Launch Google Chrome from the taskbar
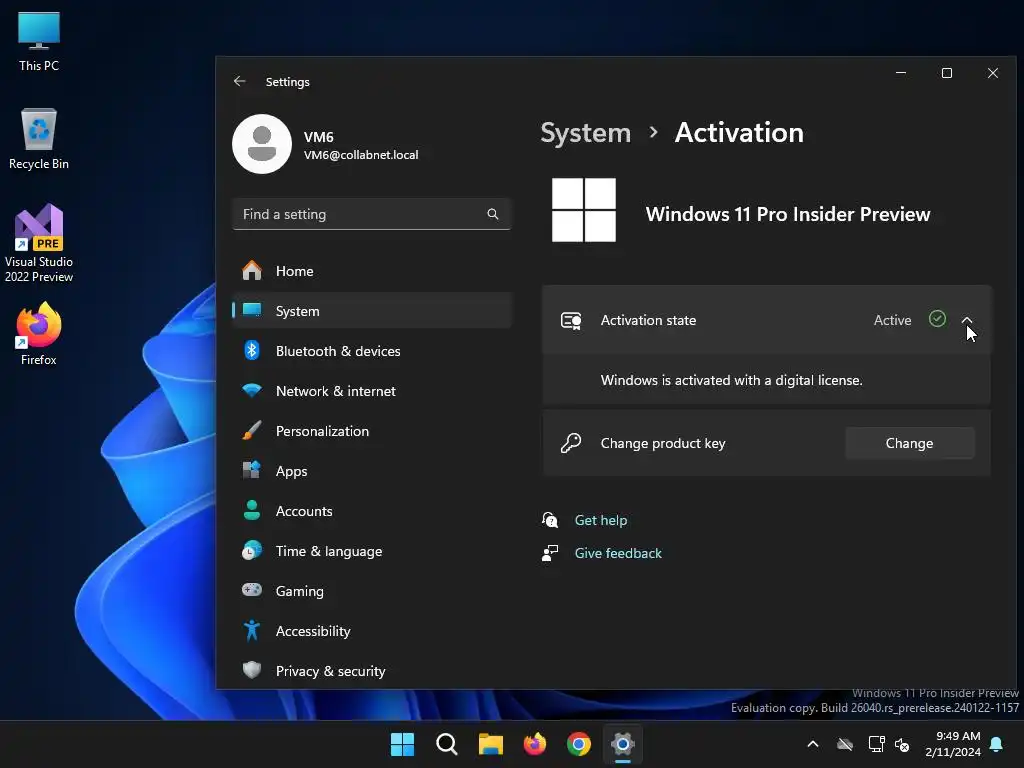Image resolution: width=1024 pixels, height=768 pixels. pos(579,744)
